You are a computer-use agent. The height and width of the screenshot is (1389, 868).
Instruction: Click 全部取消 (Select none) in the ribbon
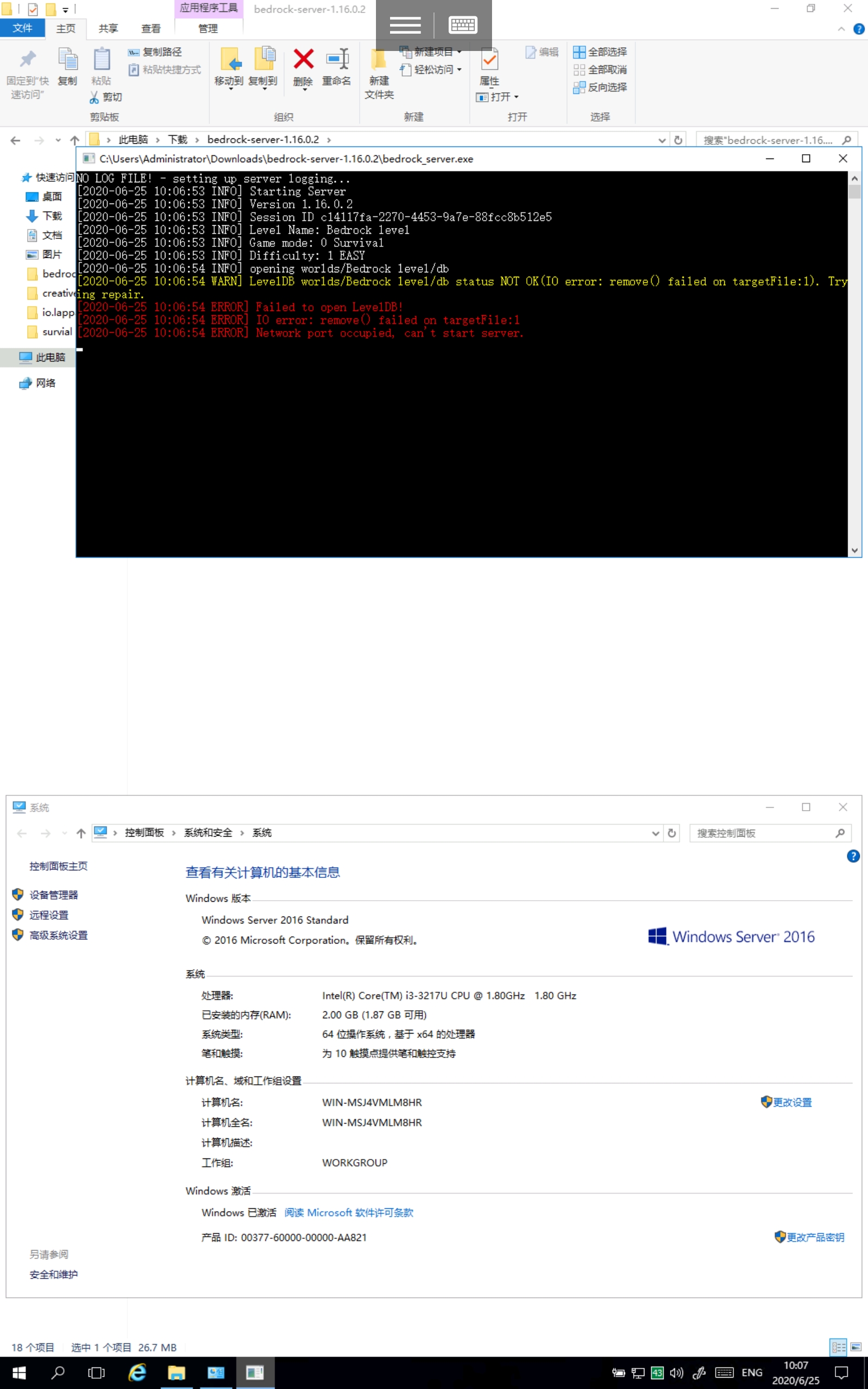coord(600,70)
